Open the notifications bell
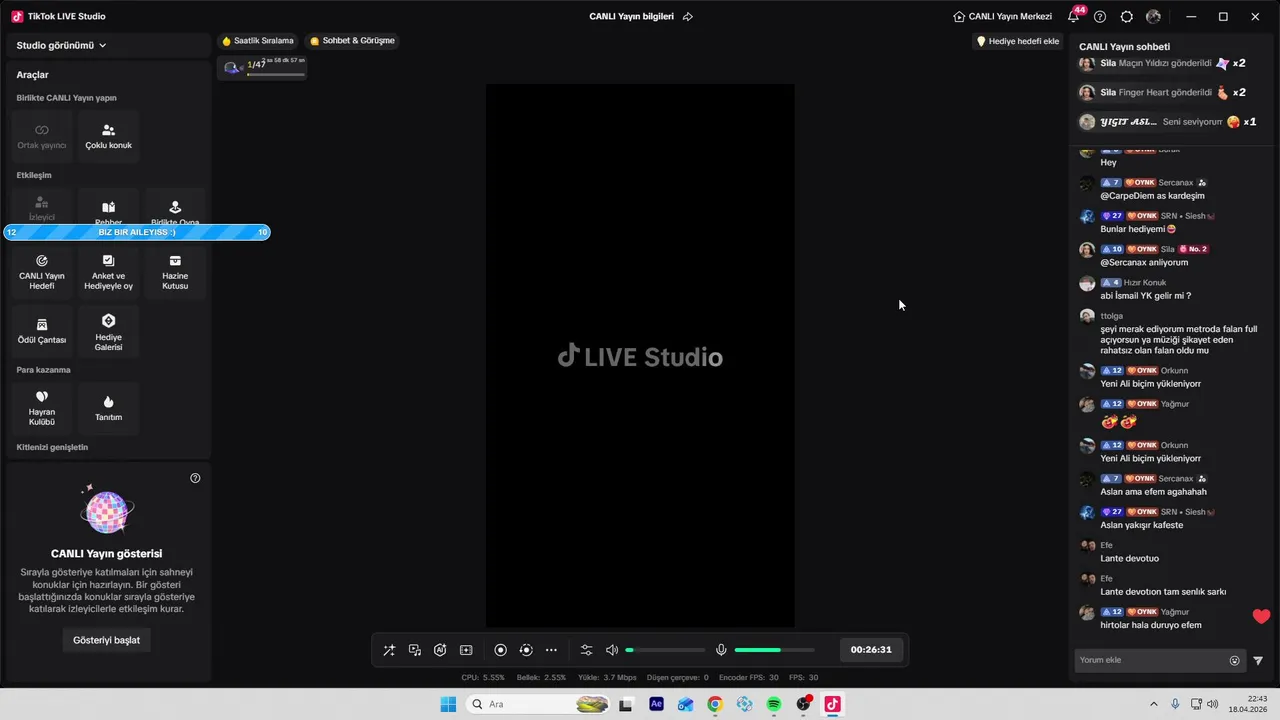1280x720 pixels. [1073, 17]
